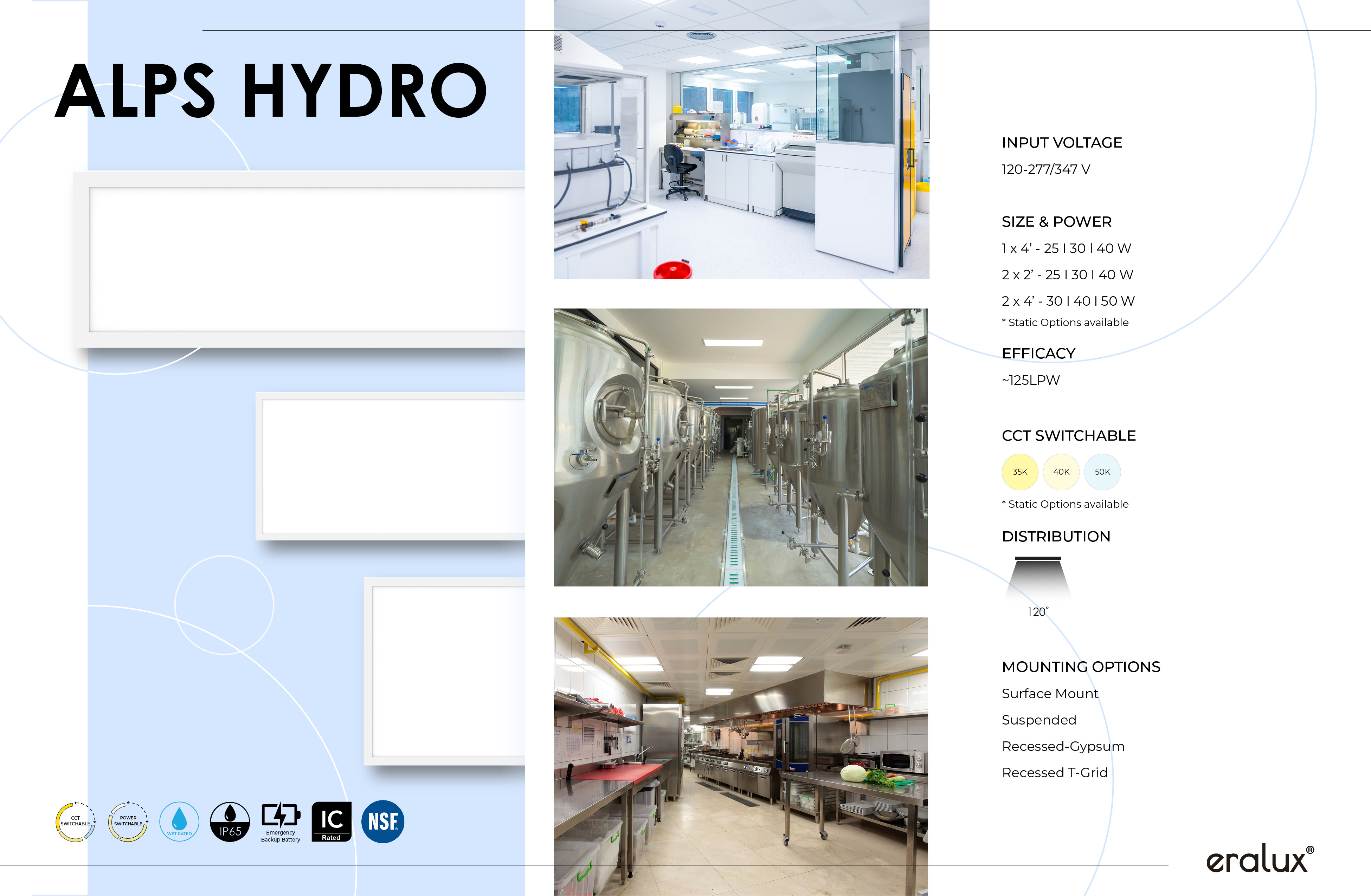The width and height of the screenshot is (1371, 896).
Task: Select the IC Rated badge
Action: (331, 822)
